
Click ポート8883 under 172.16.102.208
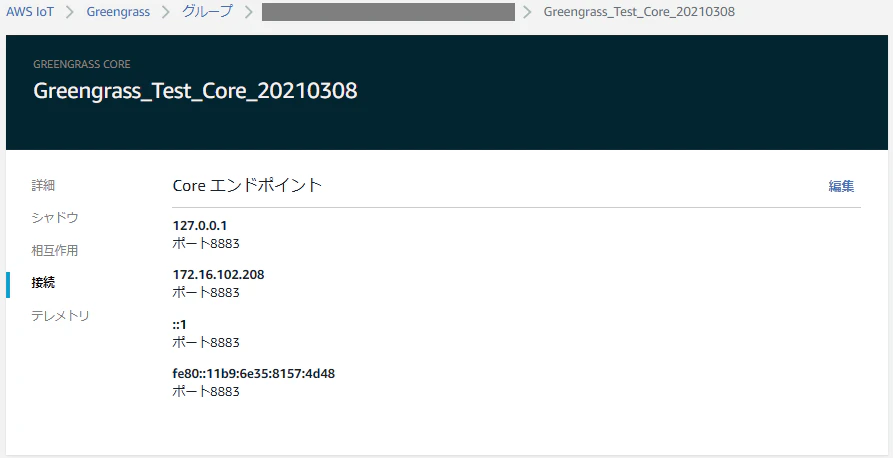(206, 293)
